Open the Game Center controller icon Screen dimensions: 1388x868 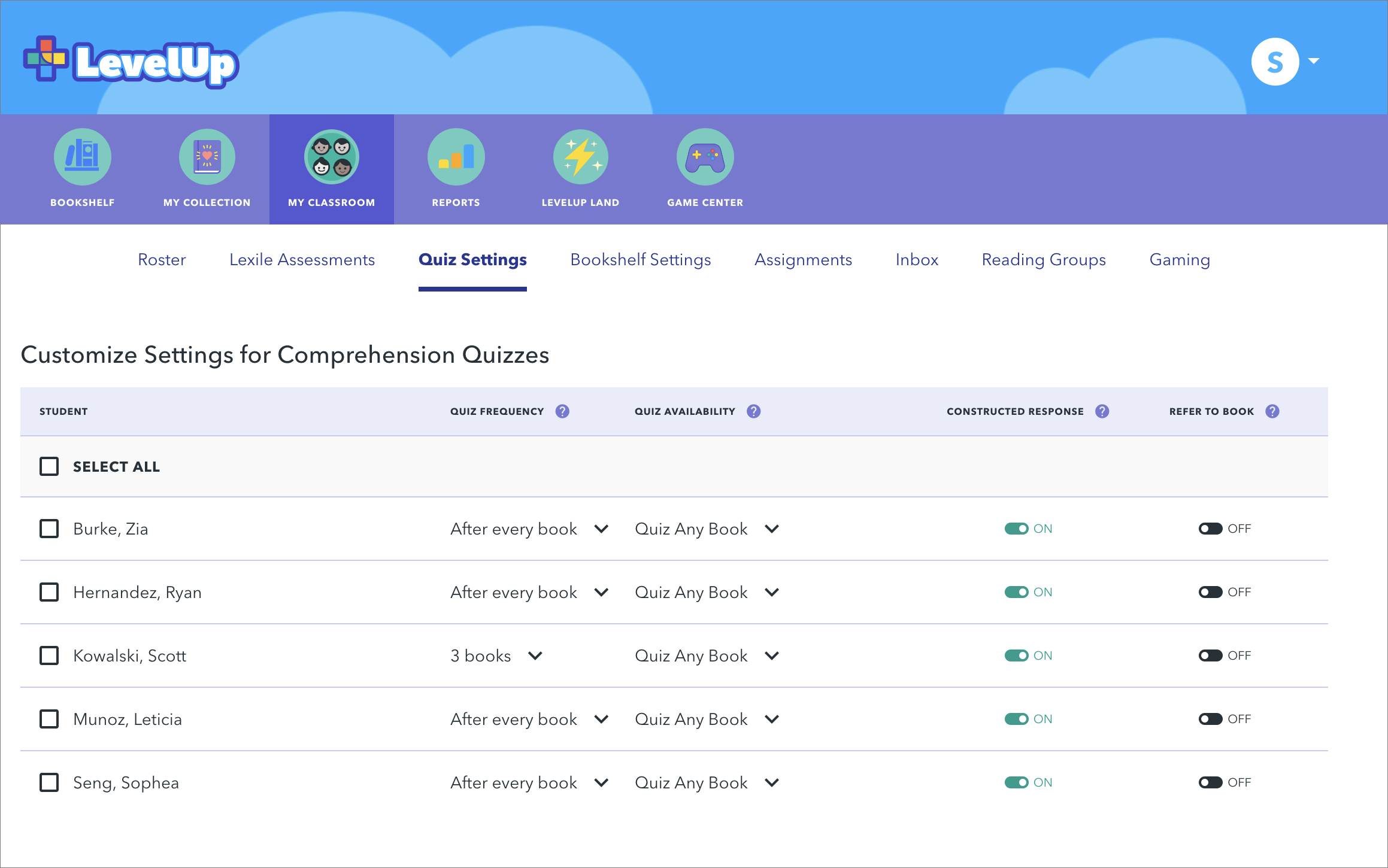click(705, 157)
